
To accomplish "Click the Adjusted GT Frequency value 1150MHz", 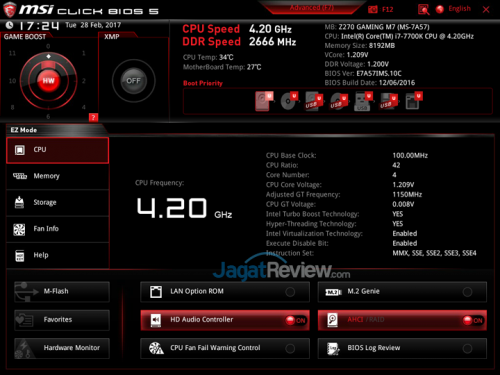I will tap(407, 194).
